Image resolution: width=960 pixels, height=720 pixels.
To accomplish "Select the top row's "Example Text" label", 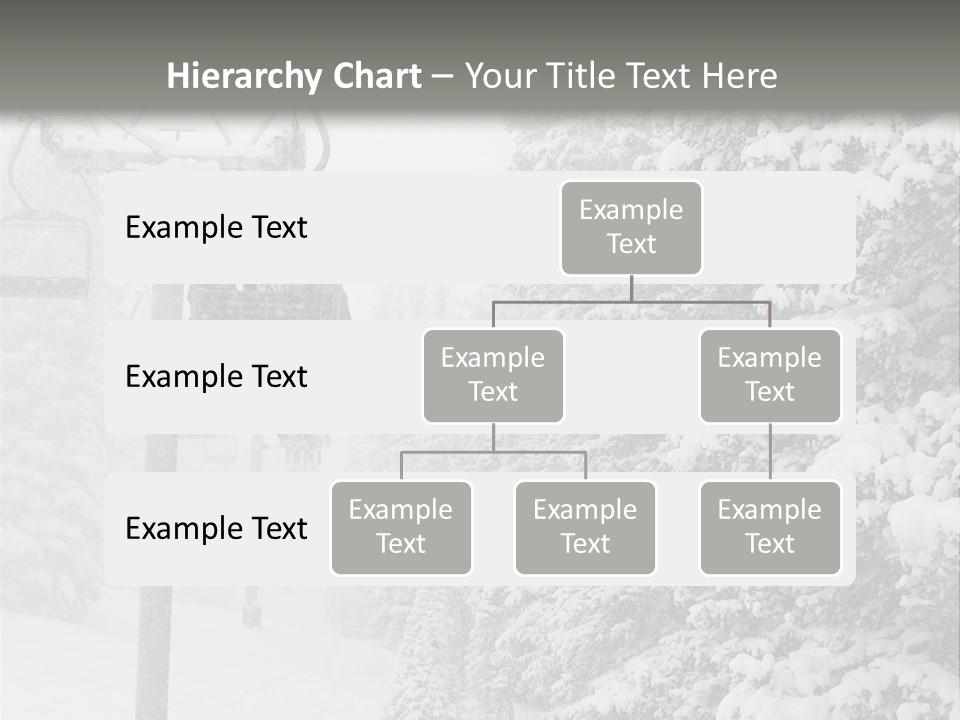I will pyautogui.click(x=216, y=228).
